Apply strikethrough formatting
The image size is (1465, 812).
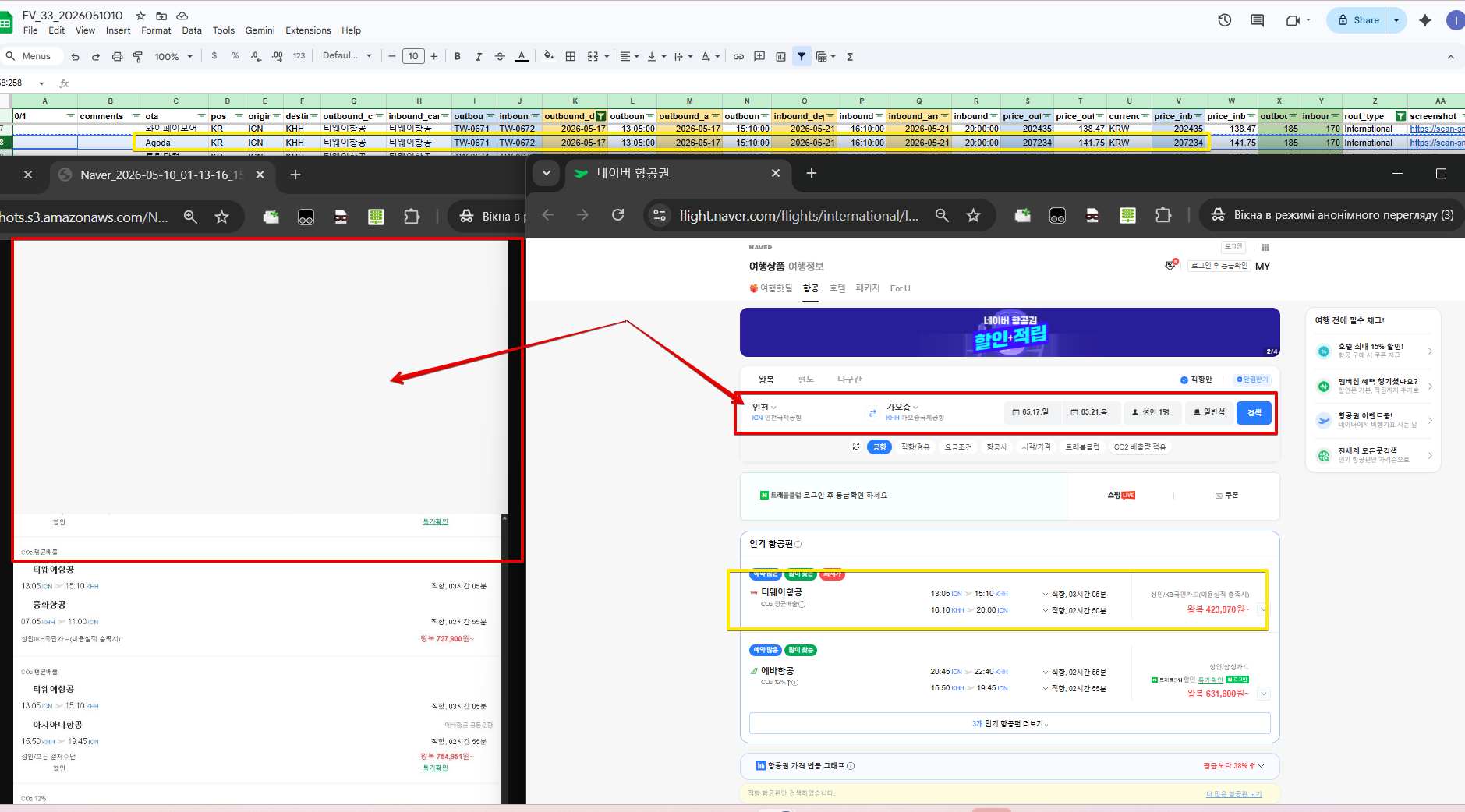click(500, 56)
